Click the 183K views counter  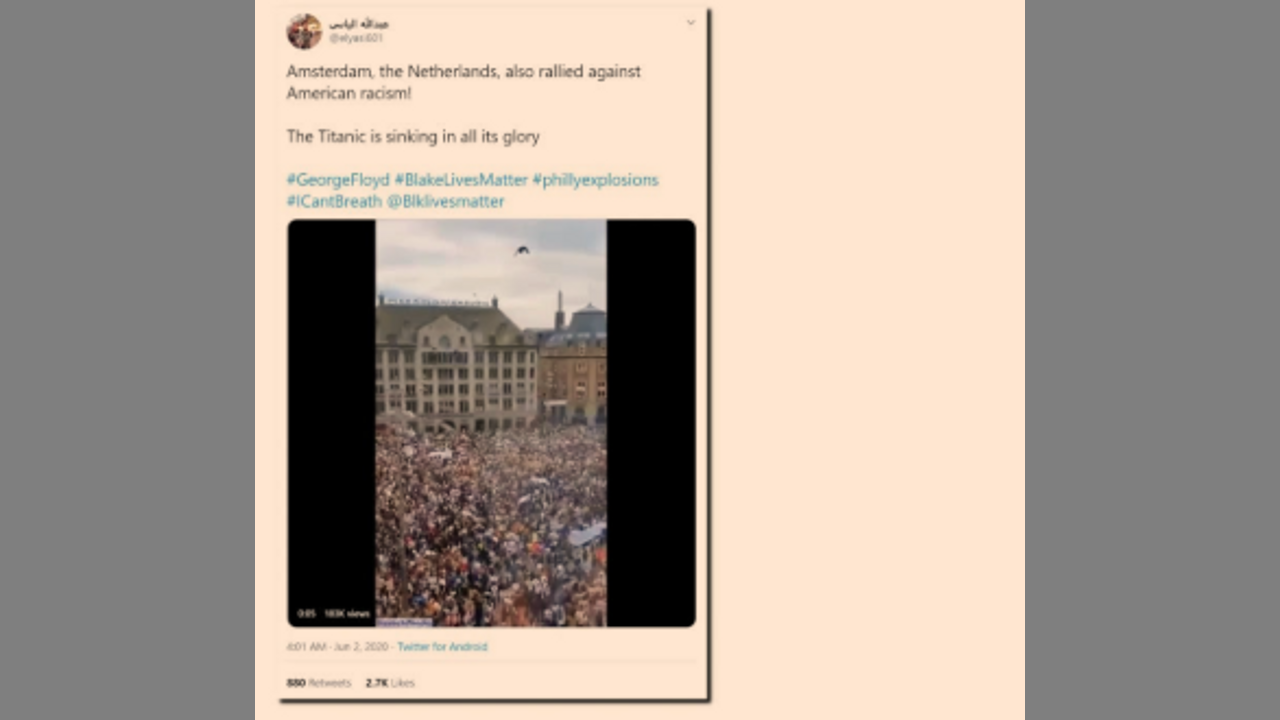[x=347, y=613]
